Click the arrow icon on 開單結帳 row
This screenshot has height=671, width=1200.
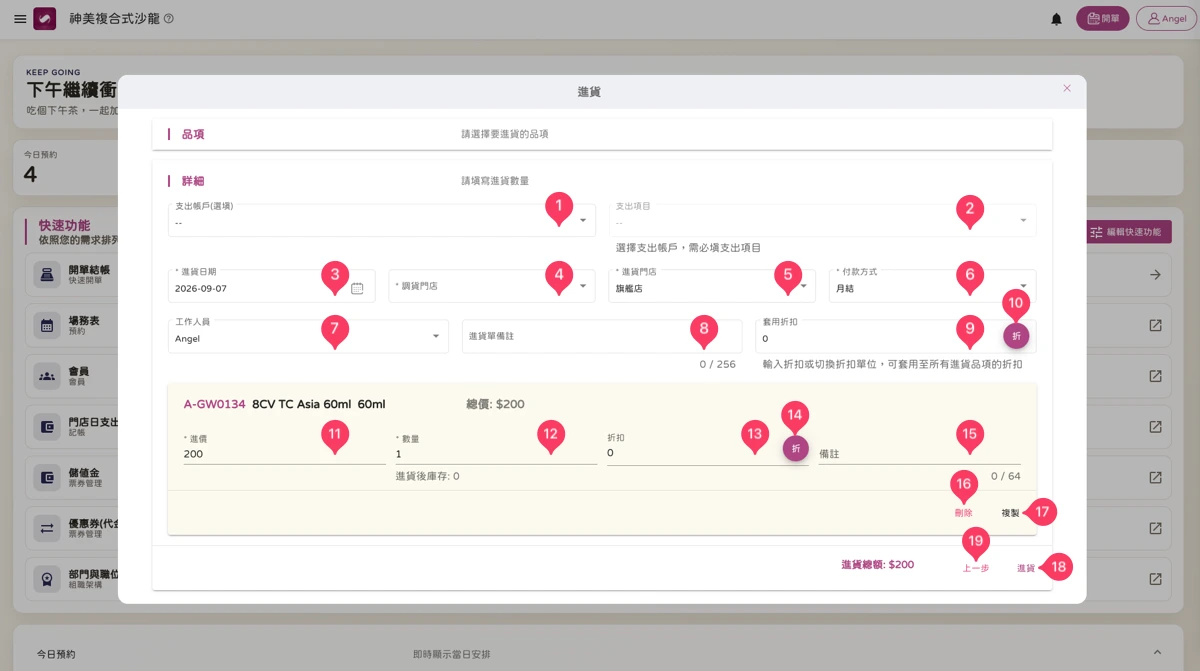click(1155, 275)
